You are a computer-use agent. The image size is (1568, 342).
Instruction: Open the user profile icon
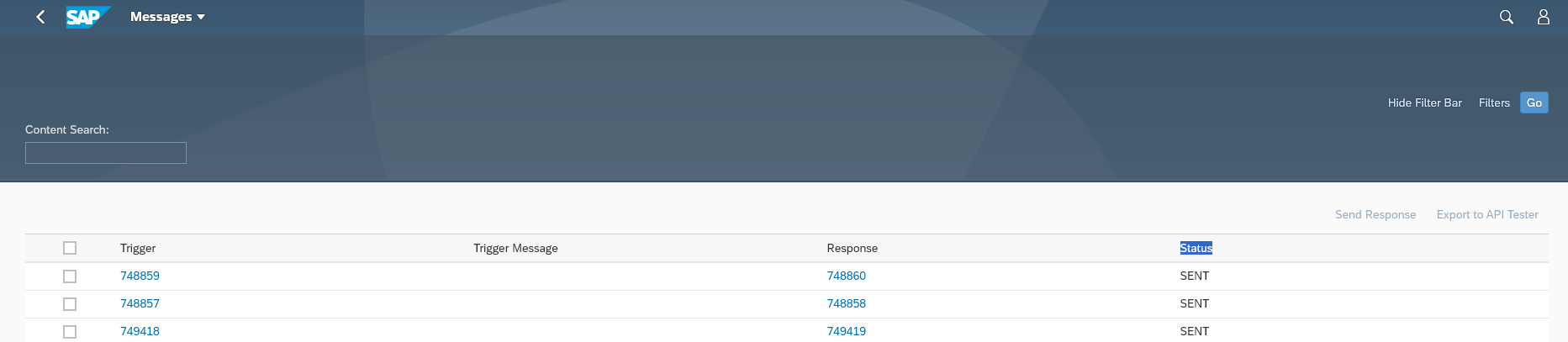[x=1543, y=17]
